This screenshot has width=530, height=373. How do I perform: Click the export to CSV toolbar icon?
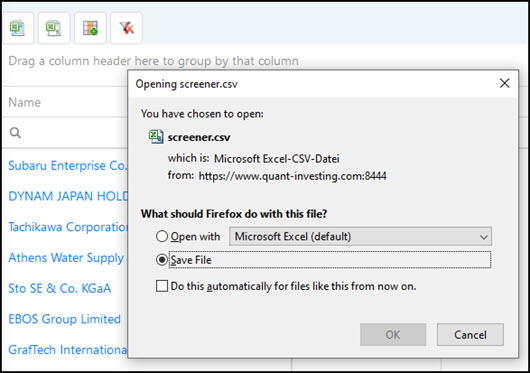pos(54,28)
